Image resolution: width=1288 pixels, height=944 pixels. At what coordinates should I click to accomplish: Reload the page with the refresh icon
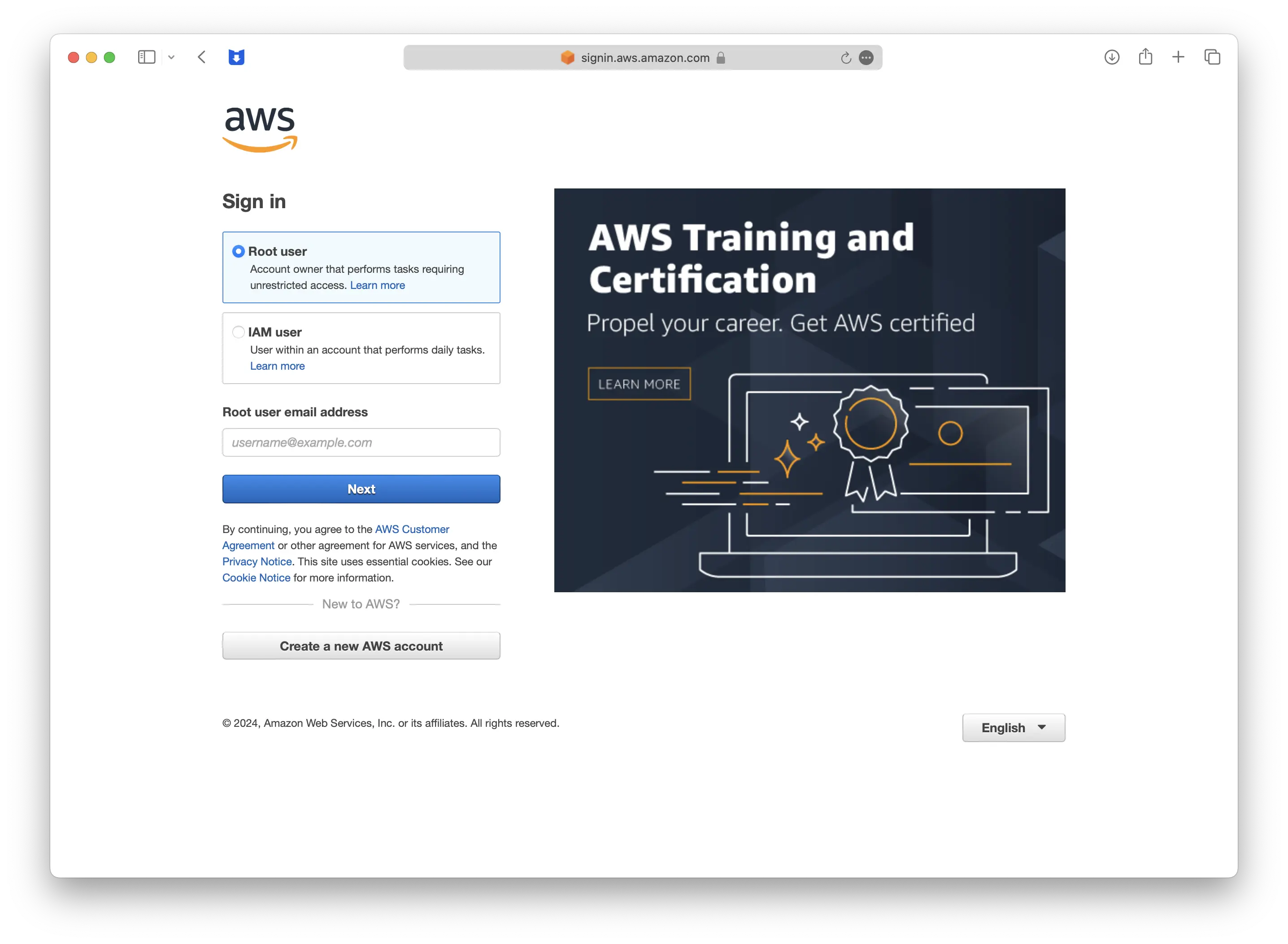(x=846, y=58)
